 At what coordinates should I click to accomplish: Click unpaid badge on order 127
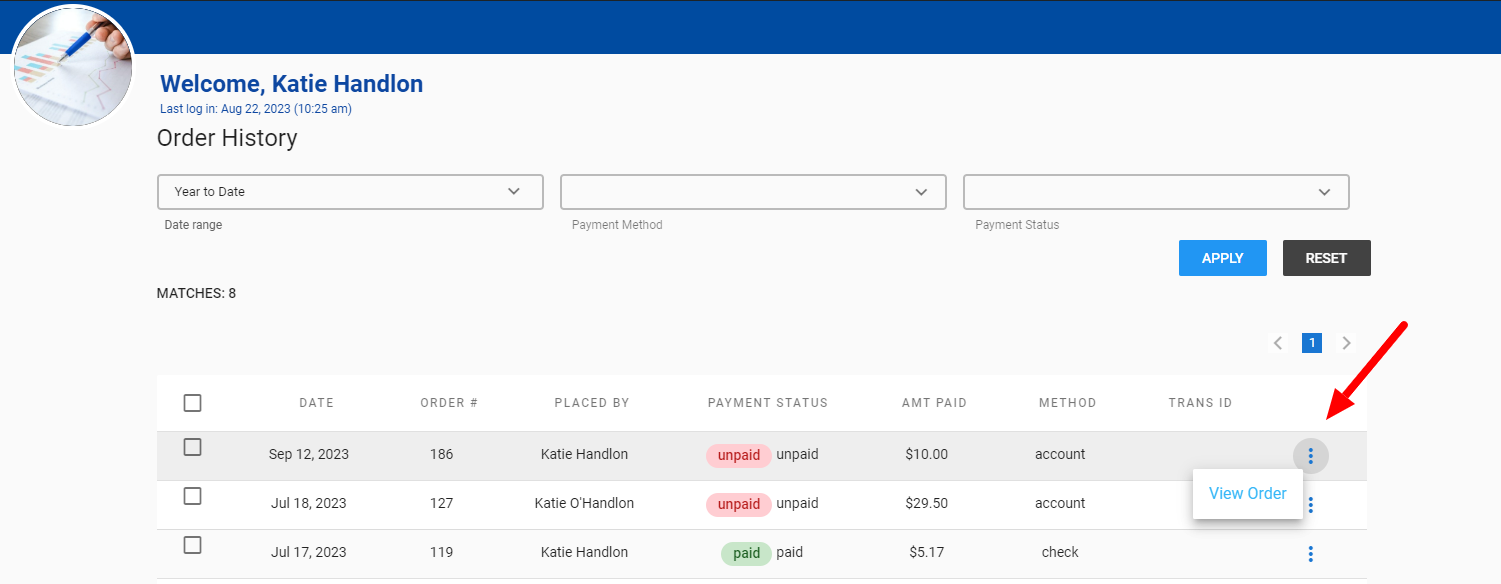tap(739, 504)
